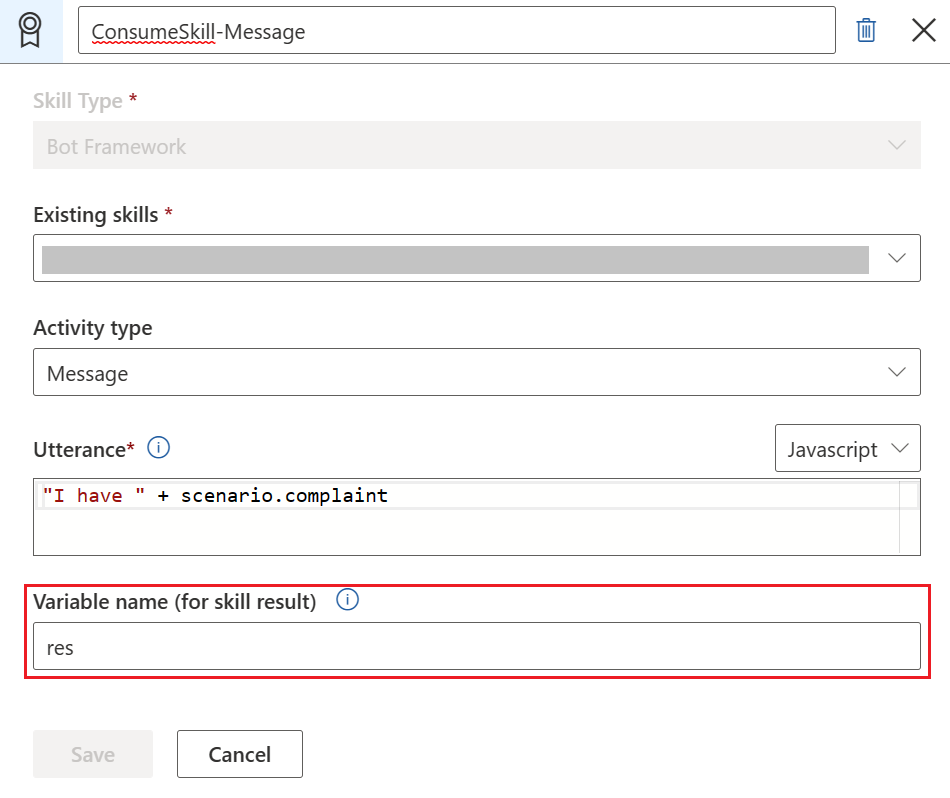950x798 pixels.
Task: Click the disabled Save button
Action: point(92,754)
